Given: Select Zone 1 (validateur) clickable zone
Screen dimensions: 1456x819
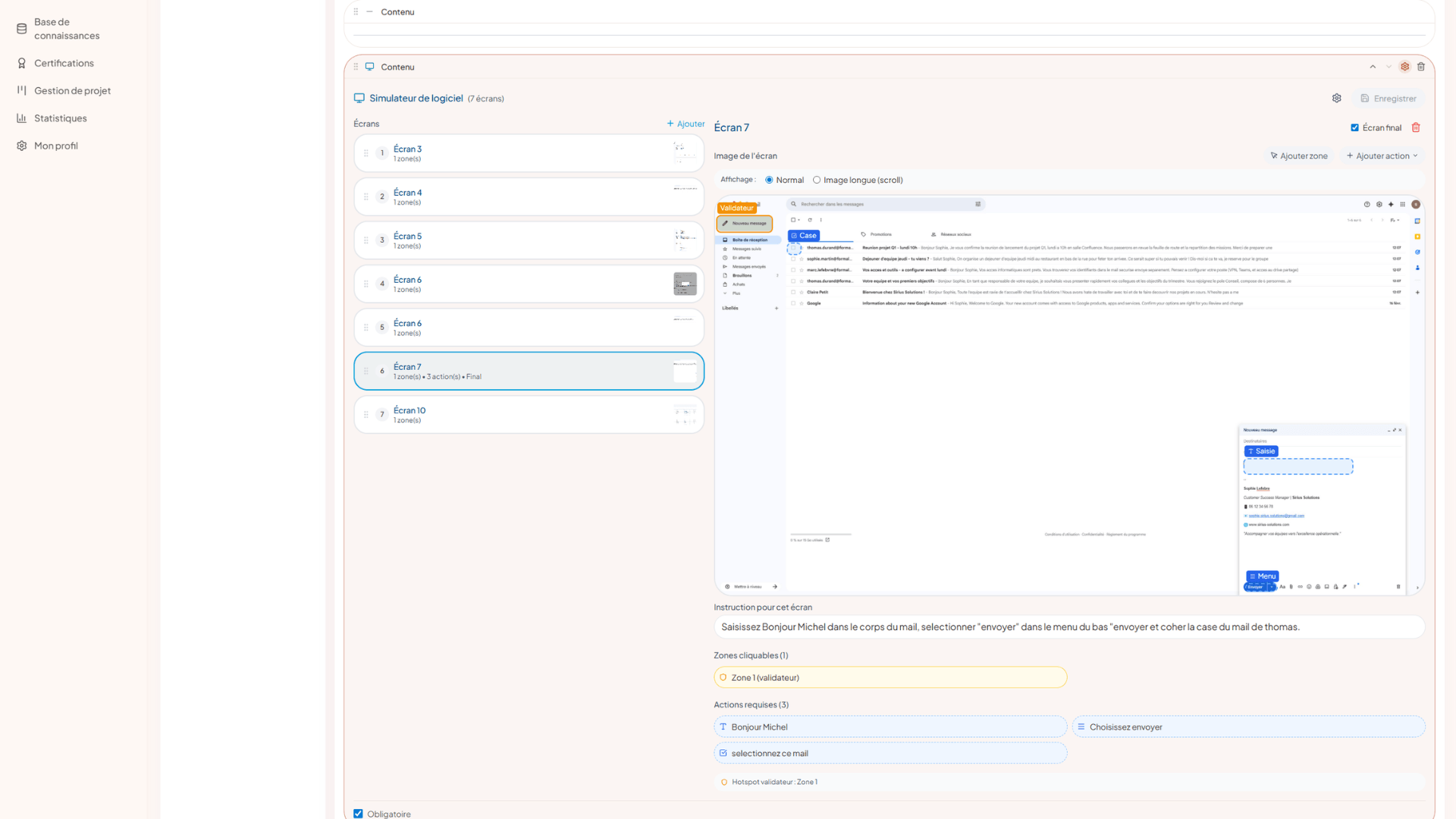Looking at the screenshot, I should click(890, 677).
